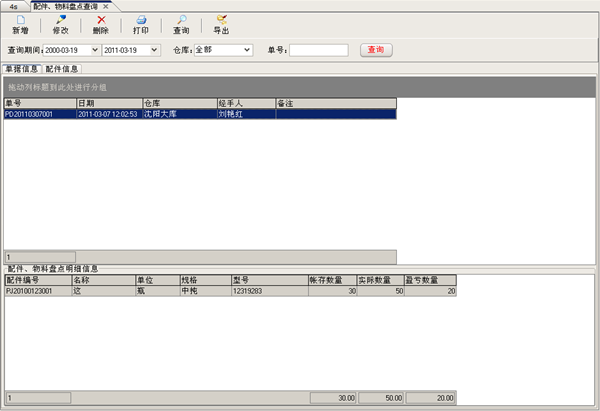Select row PD20110307001 in the top grid
600x411 pixels.
coord(30,114)
